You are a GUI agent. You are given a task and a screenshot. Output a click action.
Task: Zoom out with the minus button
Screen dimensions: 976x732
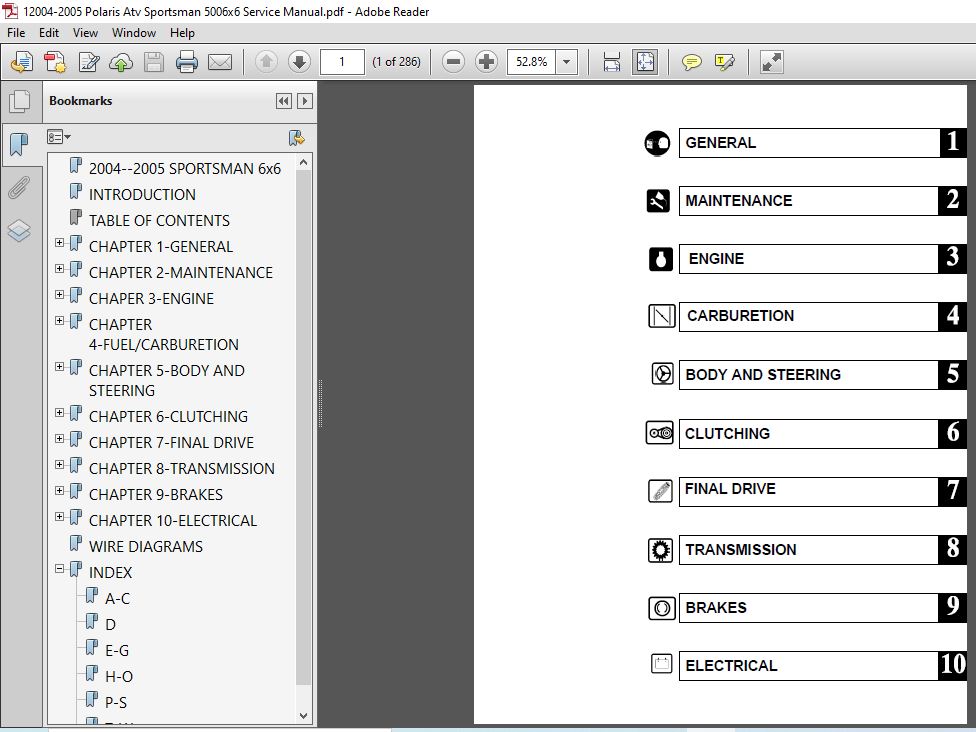pyautogui.click(x=454, y=62)
